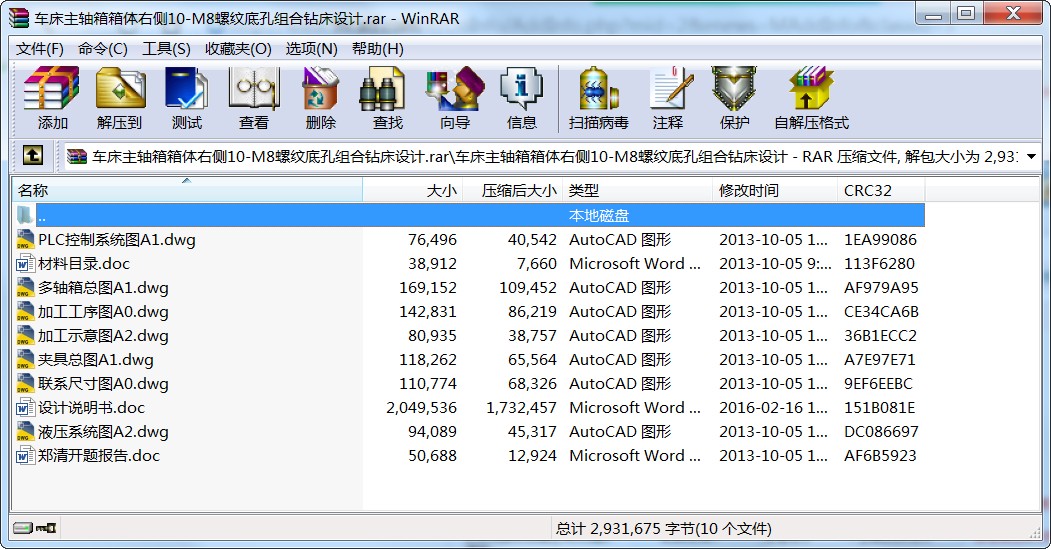Go up one folder level arrow button
1051x549 pixels.
pos(33,156)
